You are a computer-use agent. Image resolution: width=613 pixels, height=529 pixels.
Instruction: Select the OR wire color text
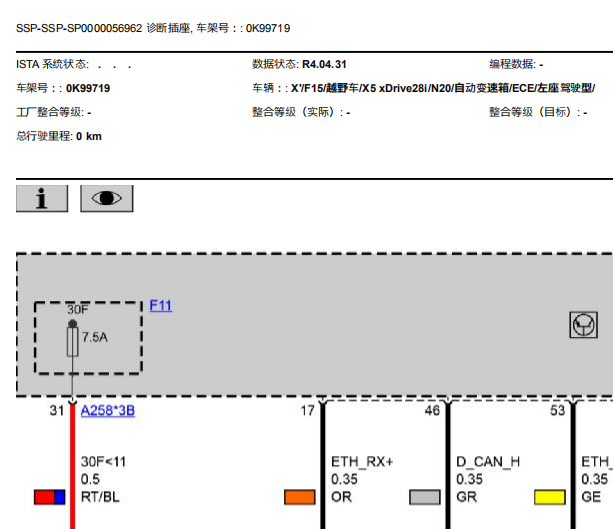(341, 497)
